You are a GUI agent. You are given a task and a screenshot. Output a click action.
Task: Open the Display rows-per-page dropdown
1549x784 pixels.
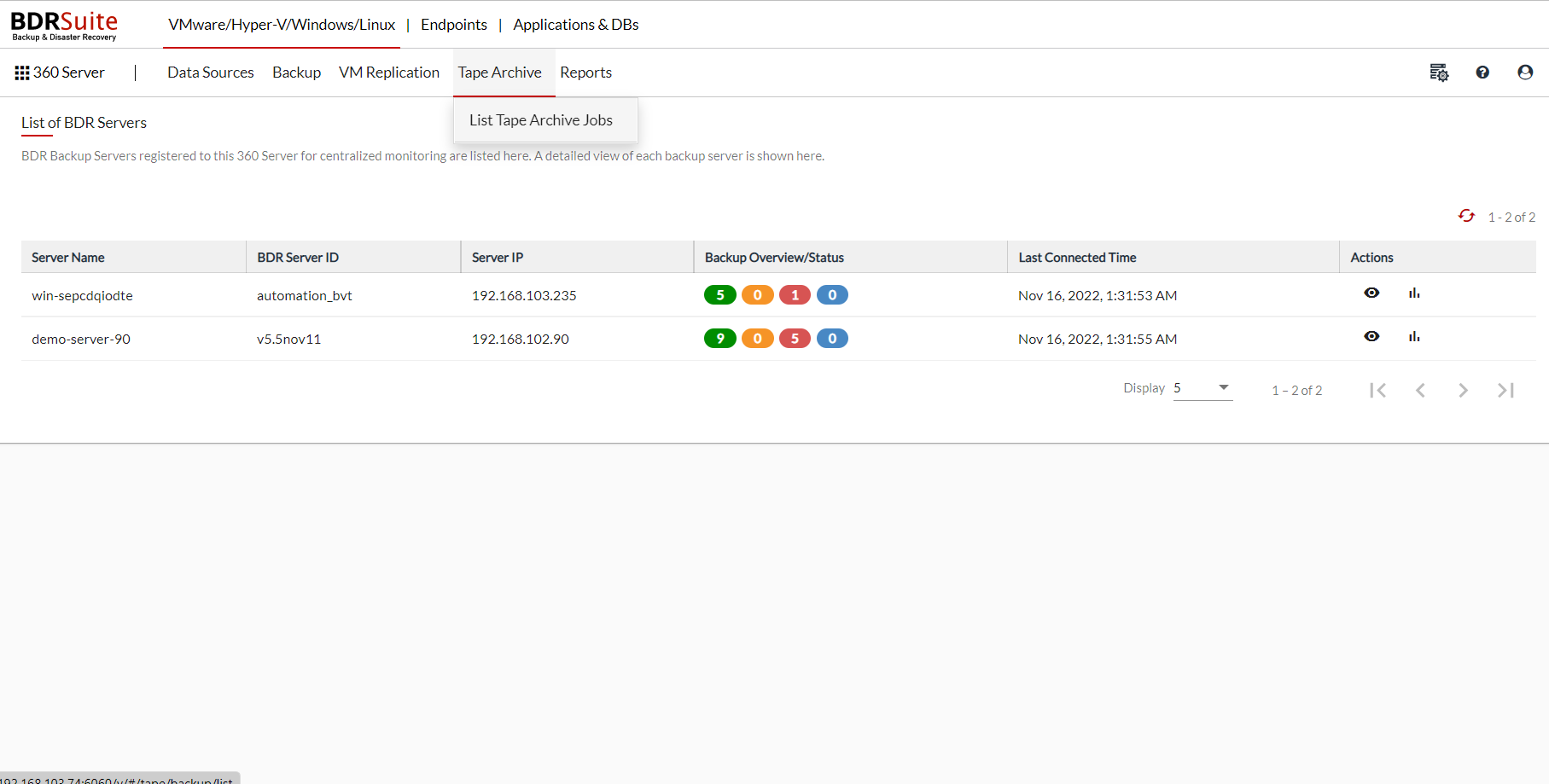[x=1203, y=388]
